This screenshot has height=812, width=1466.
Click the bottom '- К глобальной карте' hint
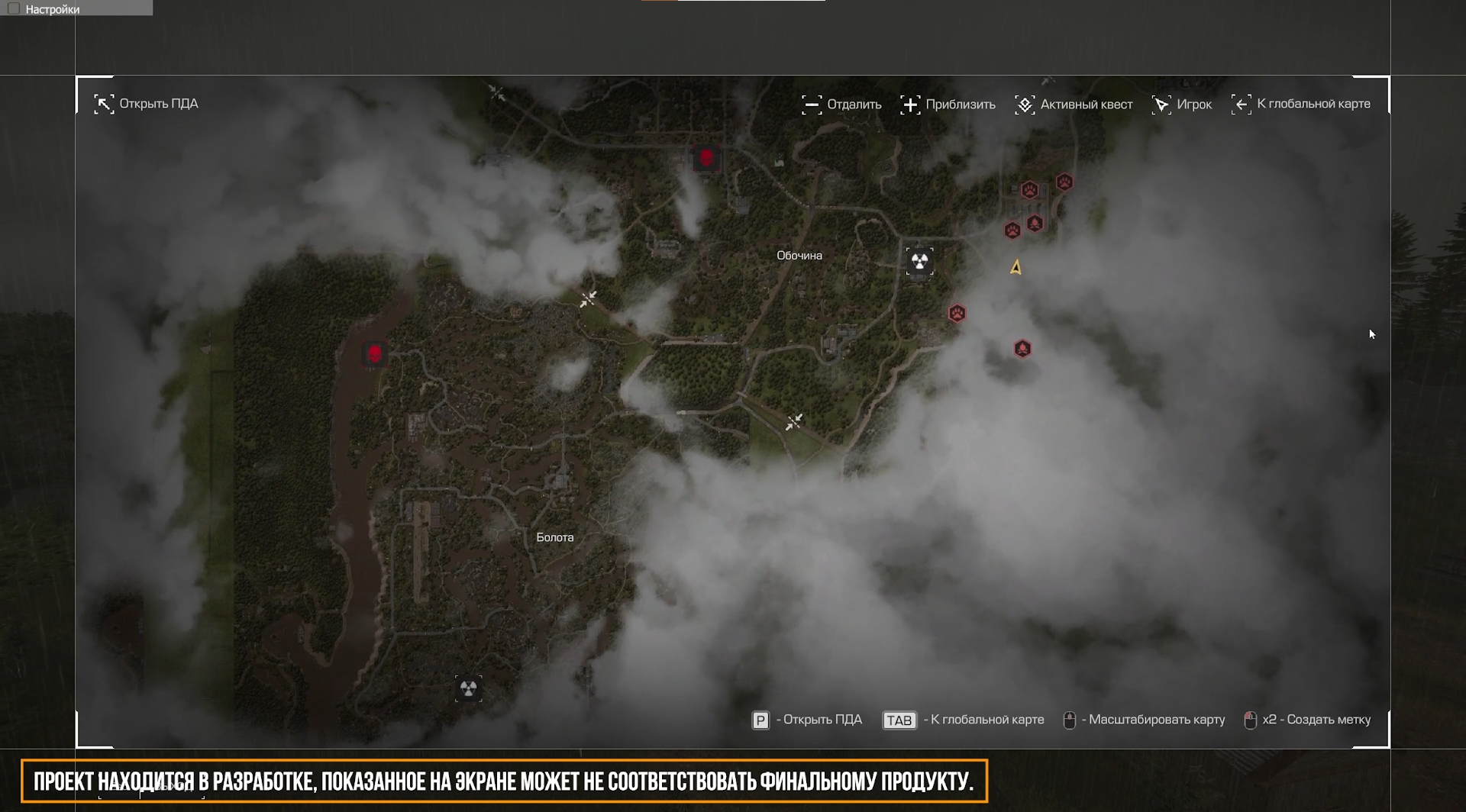(983, 720)
